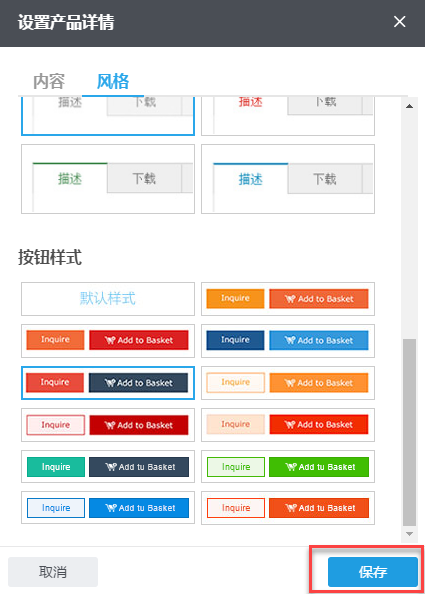Viewport: 425px width, 594px height.
Task: Pick teal Inquire with dark navy basket style
Action: (x=108, y=466)
